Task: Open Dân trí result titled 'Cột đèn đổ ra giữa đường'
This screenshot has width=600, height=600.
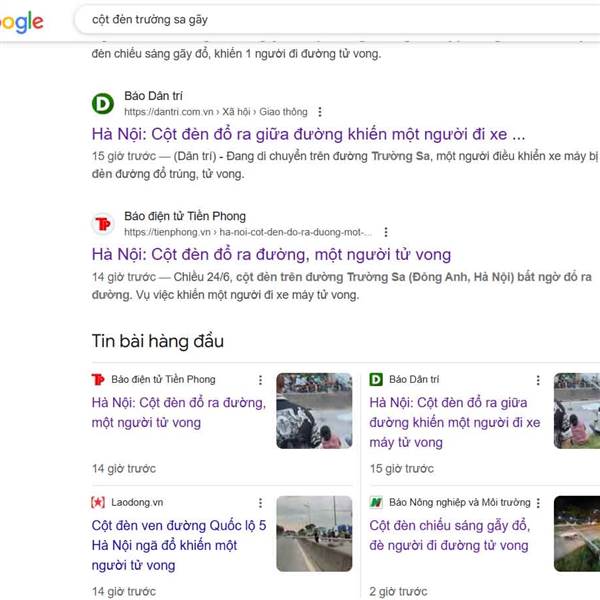Action: pos(308,134)
